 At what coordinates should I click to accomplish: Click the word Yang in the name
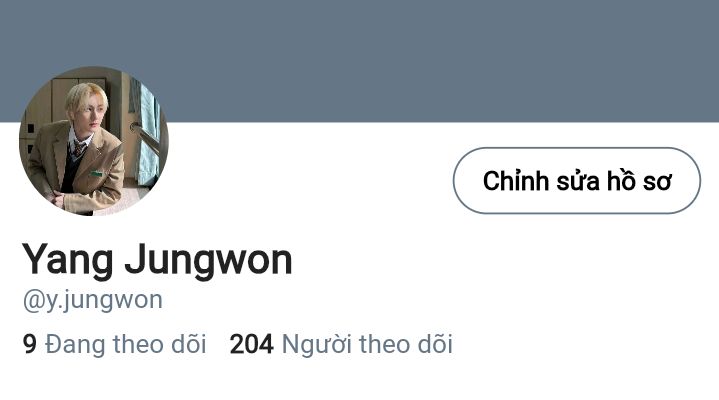tap(67, 261)
